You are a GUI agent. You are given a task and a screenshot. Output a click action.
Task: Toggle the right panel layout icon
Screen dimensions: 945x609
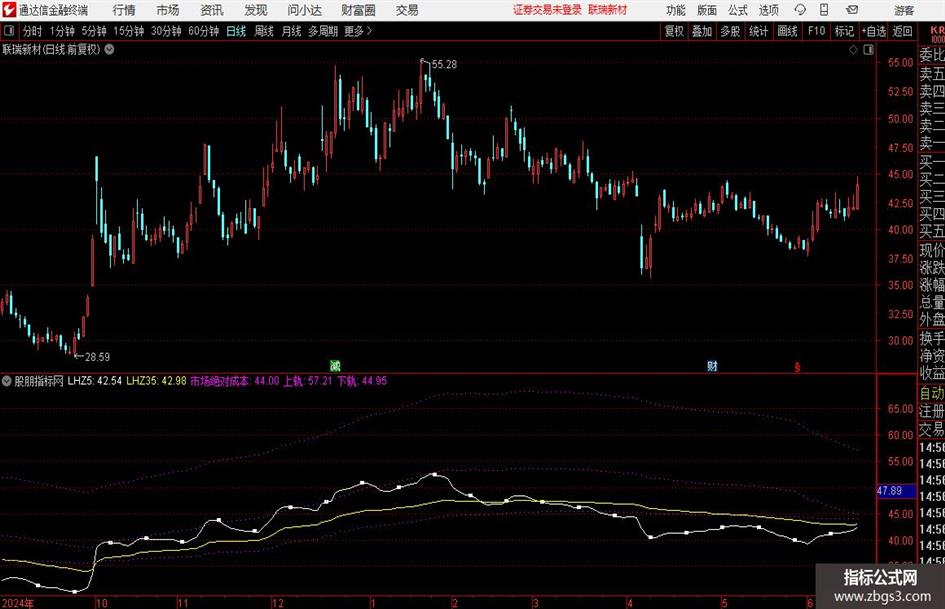[x=868, y=50]
